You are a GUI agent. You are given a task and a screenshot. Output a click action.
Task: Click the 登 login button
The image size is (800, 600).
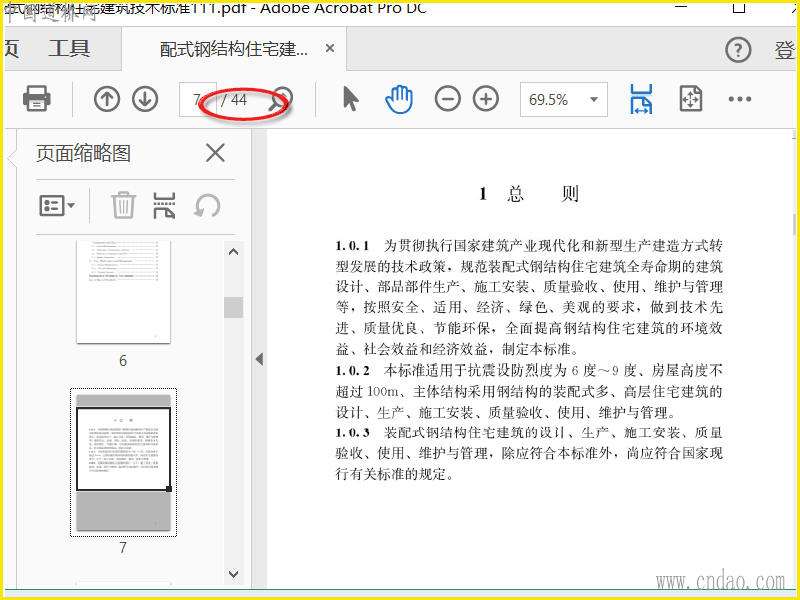pos(785,50)
